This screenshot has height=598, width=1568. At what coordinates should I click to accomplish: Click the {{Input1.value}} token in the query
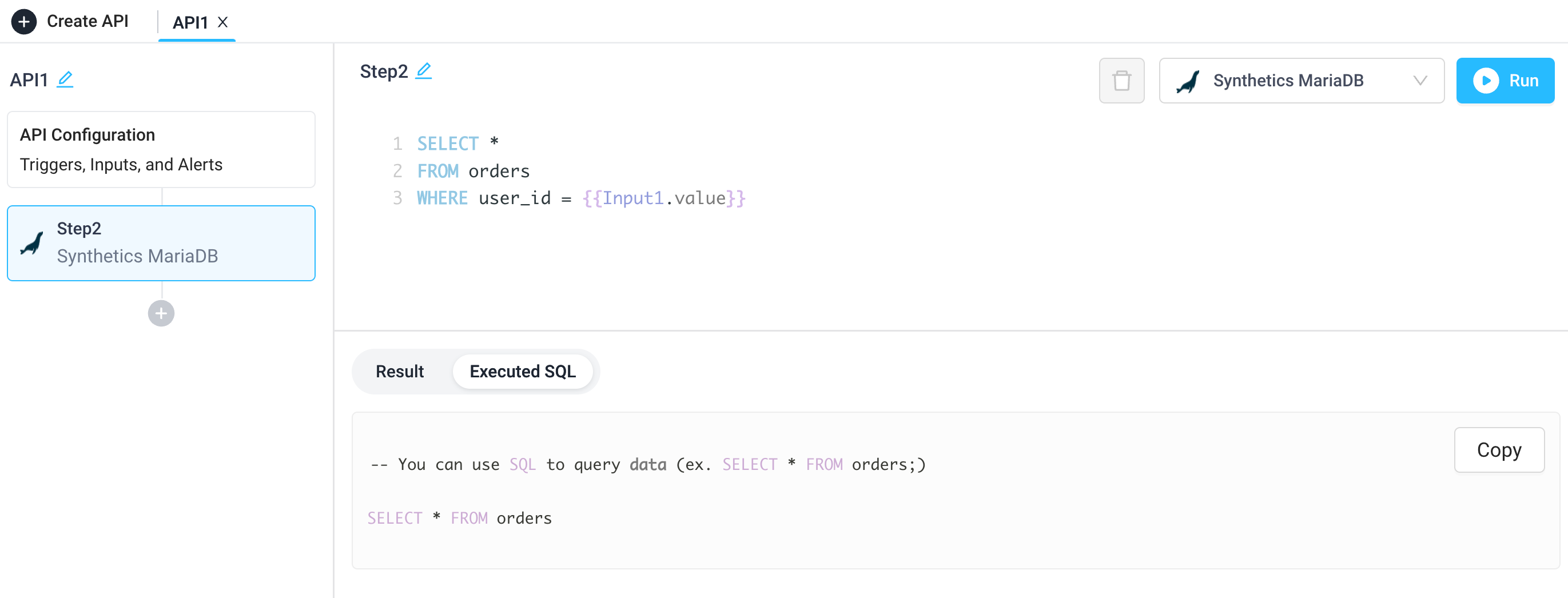click(x=663, y=198)
